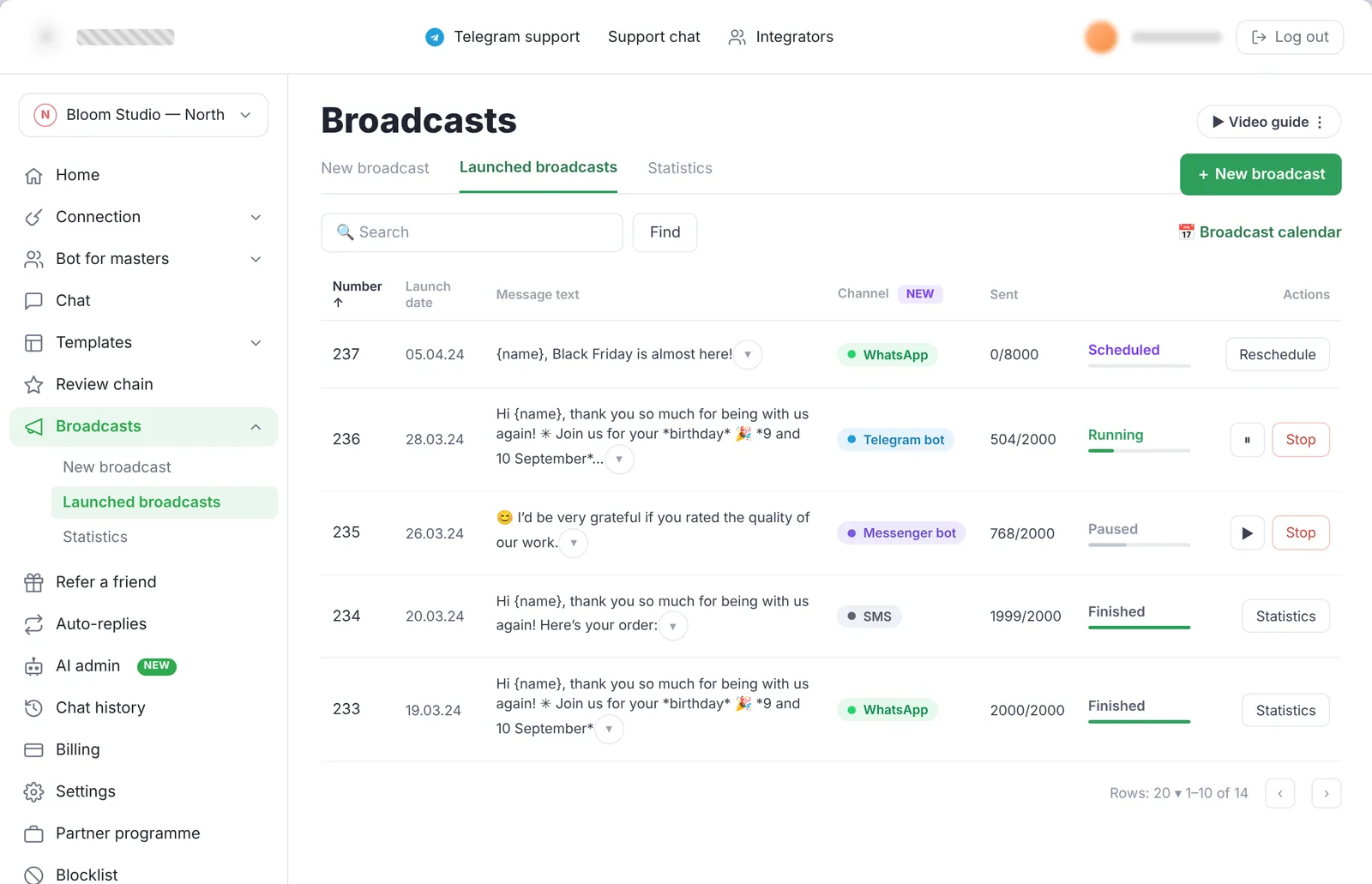
Task: Click the Partner programme briefcase icon
Action: coord(33,834)
